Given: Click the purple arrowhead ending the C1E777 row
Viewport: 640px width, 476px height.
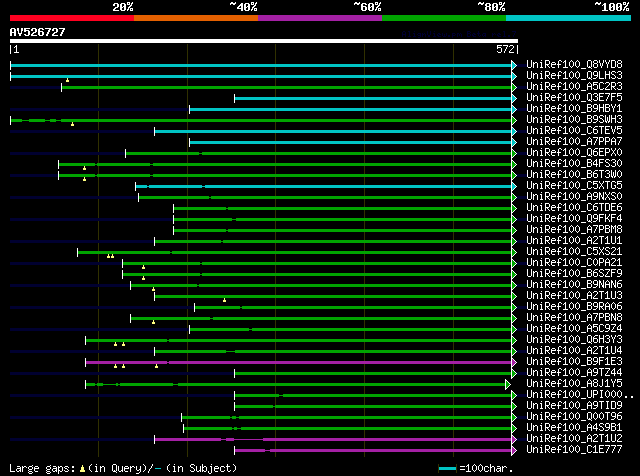Looking at the screenshot, I should (514, 450).
